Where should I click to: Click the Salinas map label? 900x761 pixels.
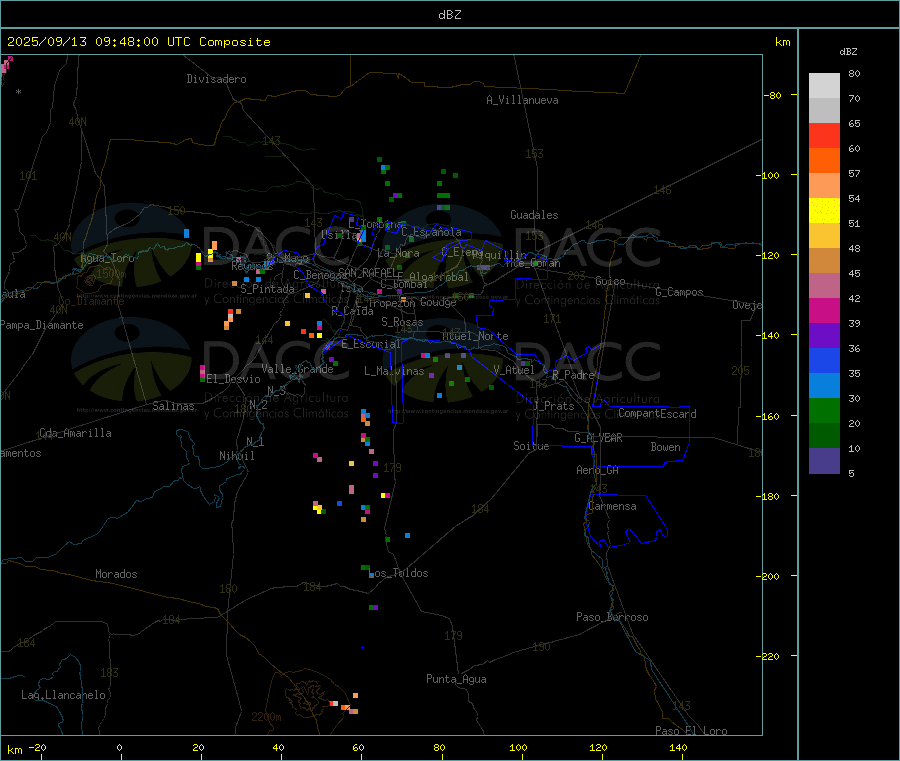click(x=174, y=406)
